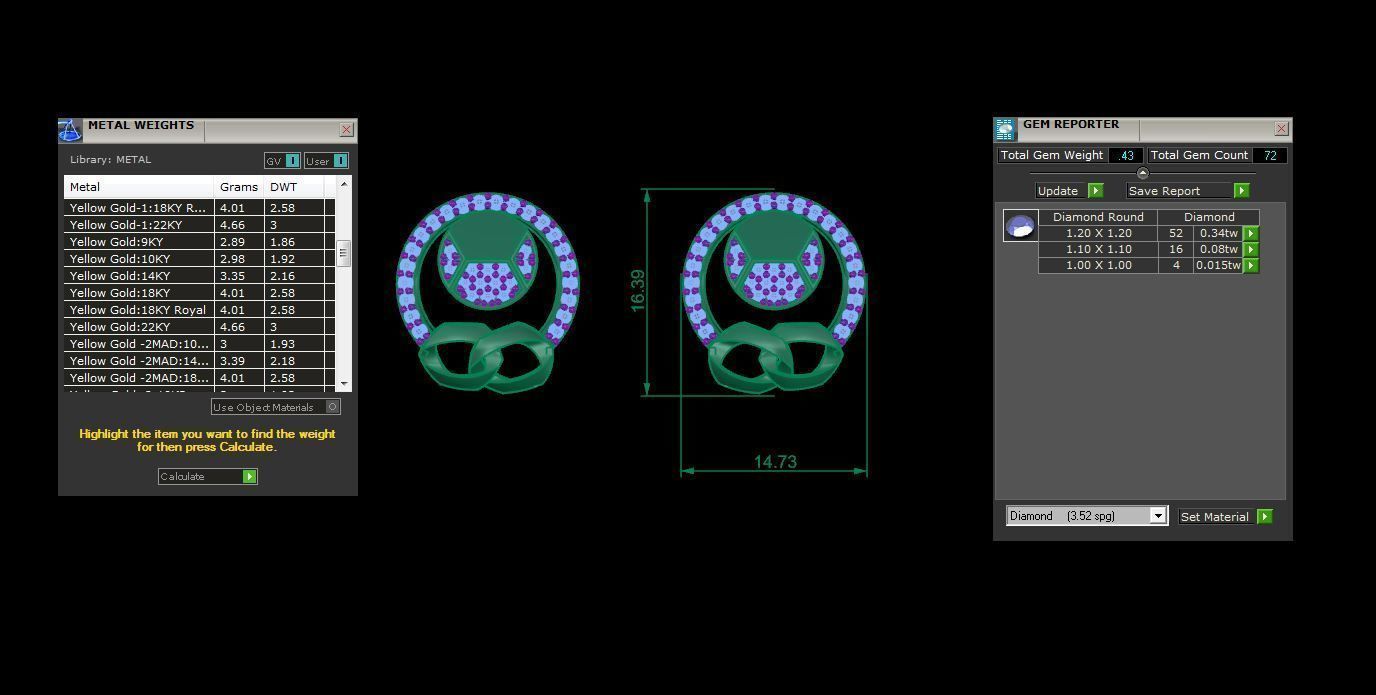This screenshot has height=695, width=1376.
Task: Click the 1.20 X 1.20 gem size cell
Action: click(x=1098, y=233)
